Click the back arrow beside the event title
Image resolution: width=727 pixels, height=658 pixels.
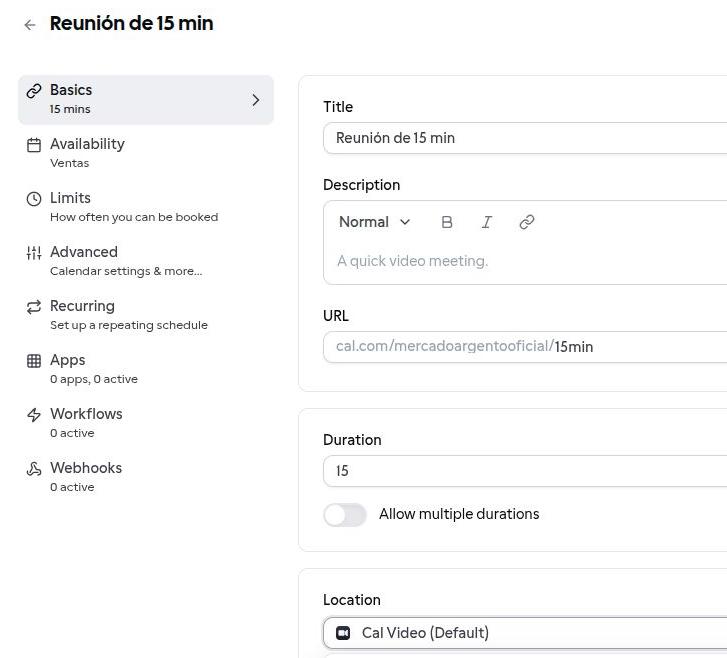pos(30,25)
